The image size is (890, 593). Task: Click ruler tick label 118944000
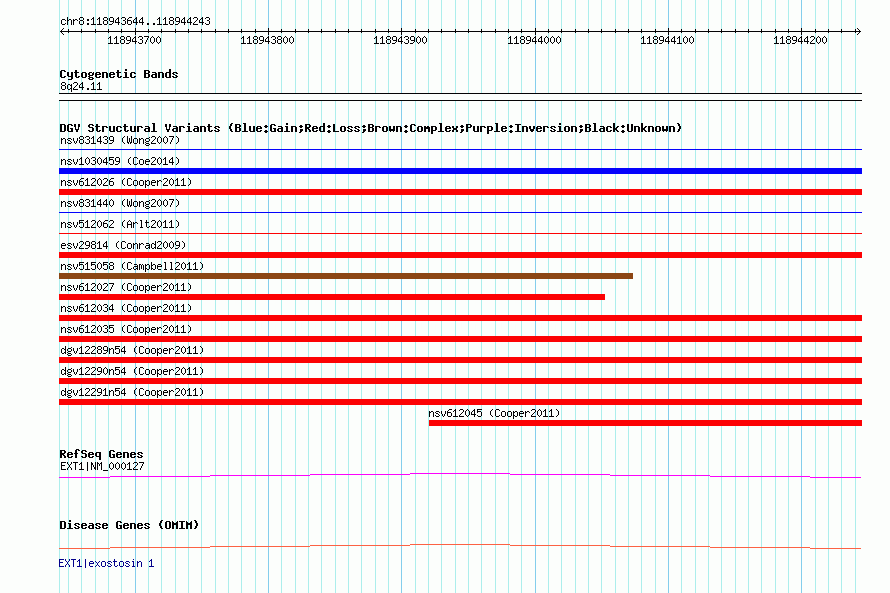(x=534, y=40)
